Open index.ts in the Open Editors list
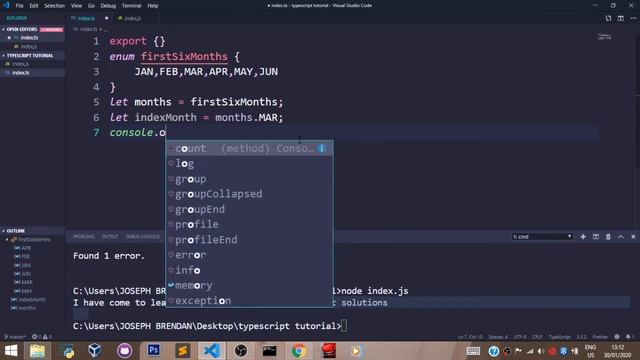 point(29,38)
